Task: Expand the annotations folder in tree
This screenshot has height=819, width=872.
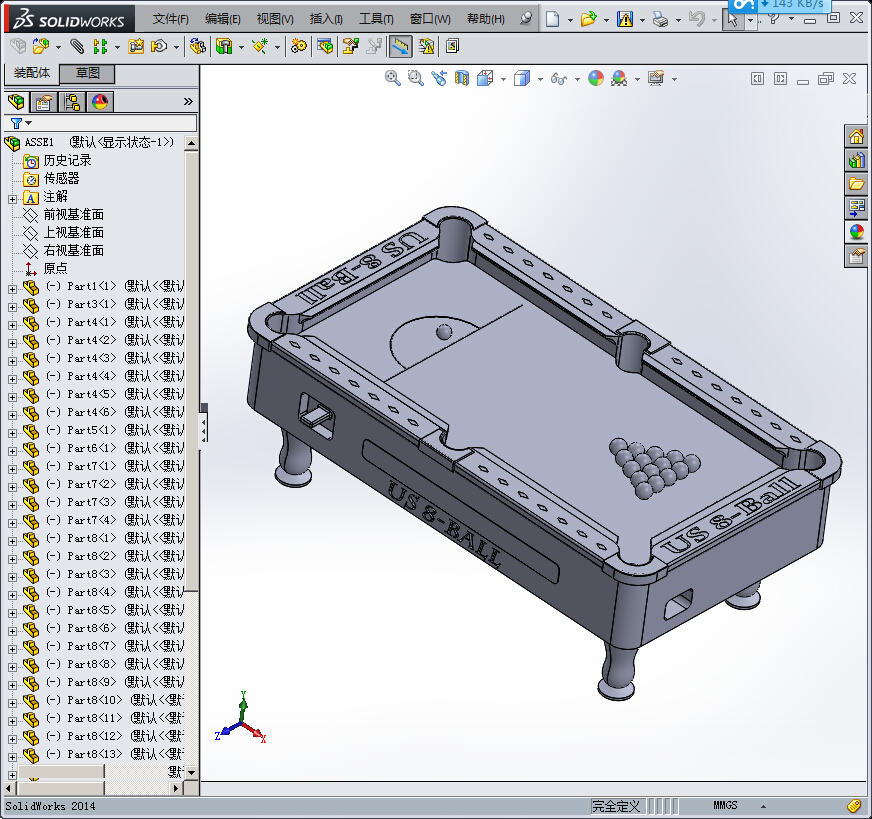Action: coord(12,198)
